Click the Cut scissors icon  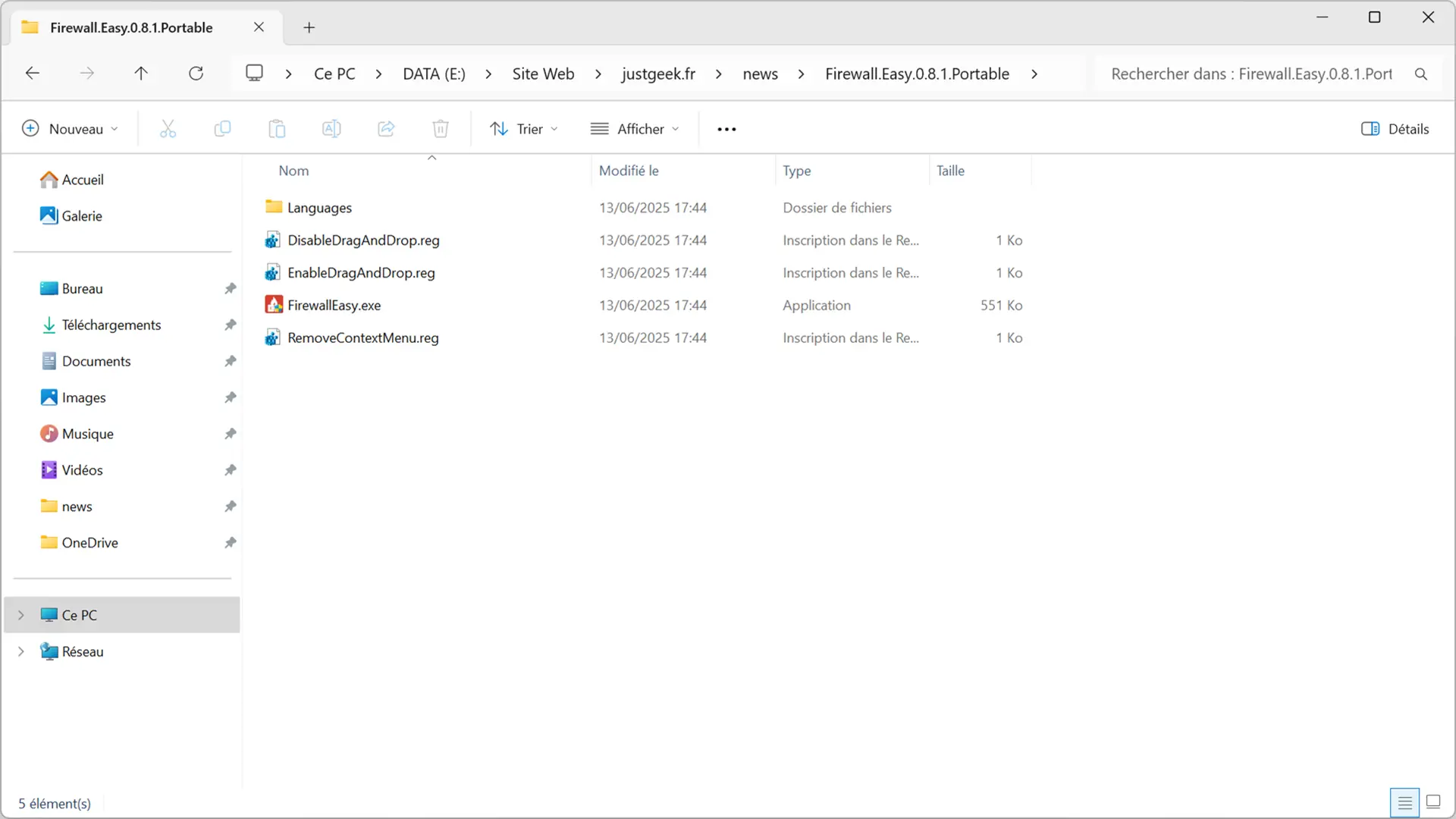[x=168, y=129]
